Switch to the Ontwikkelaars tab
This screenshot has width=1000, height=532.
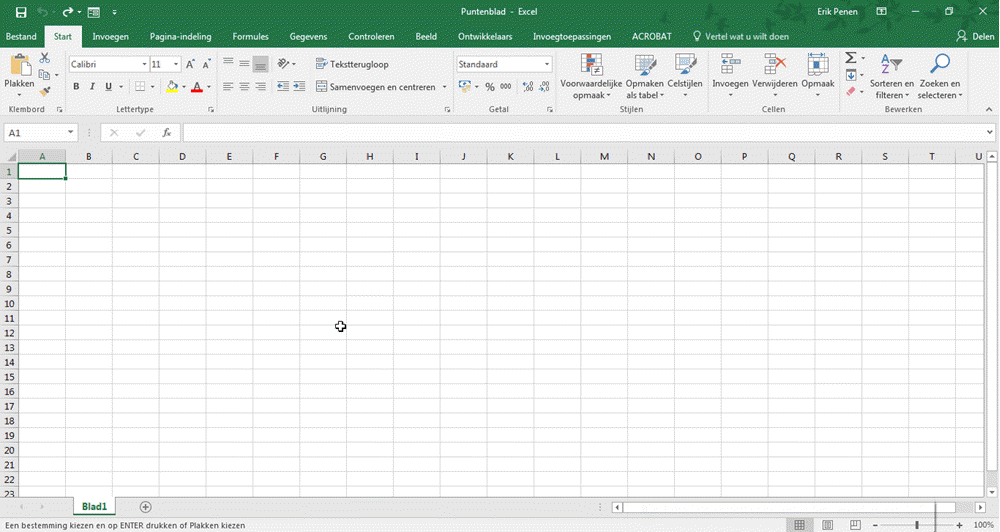pyautogui.click(x=485, y=36)
